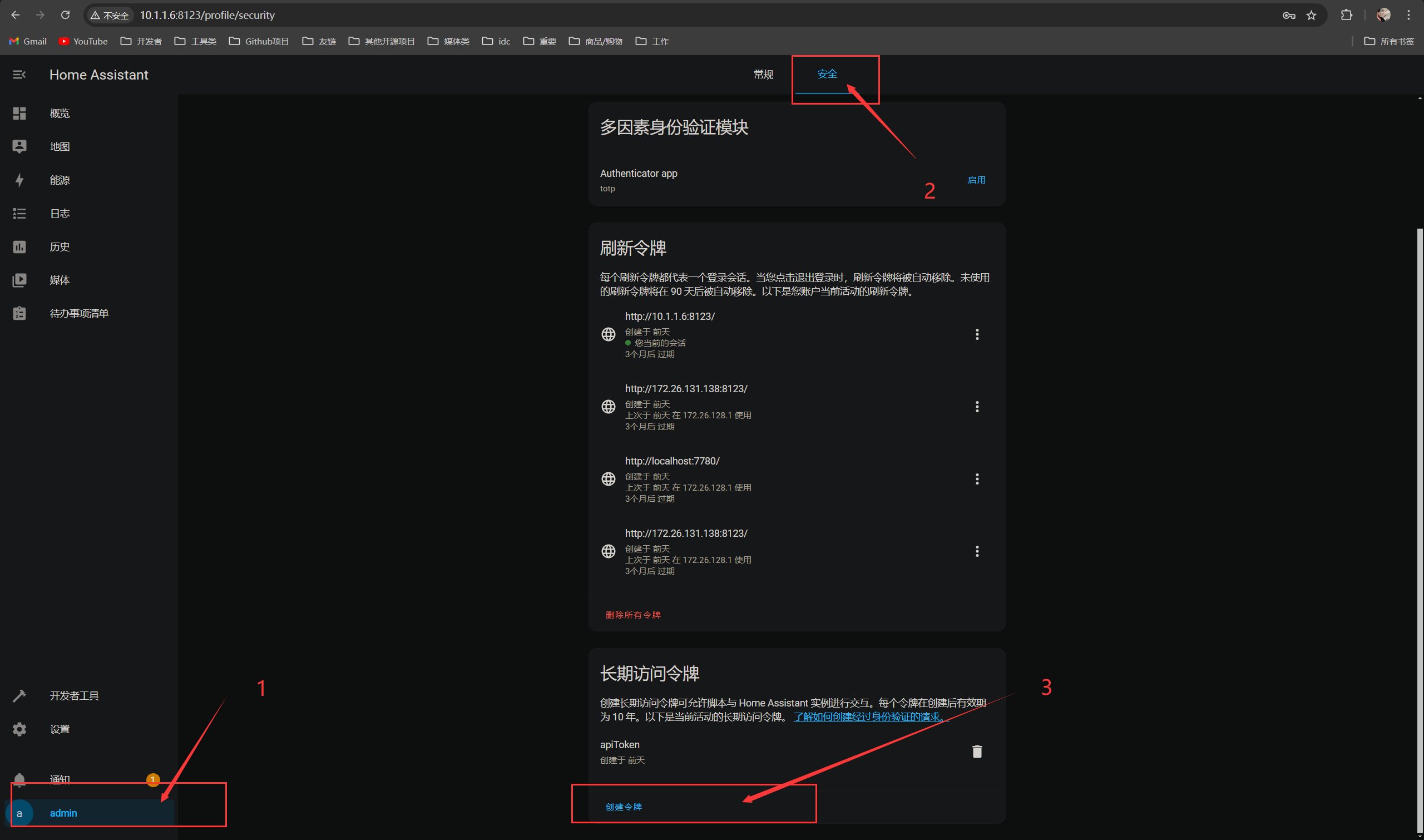The width and height of the screenshot is (1424, 840).
Task: Open the 待办事项清单 to-do list
Action: pyautogui.click(x=78, y=314)
